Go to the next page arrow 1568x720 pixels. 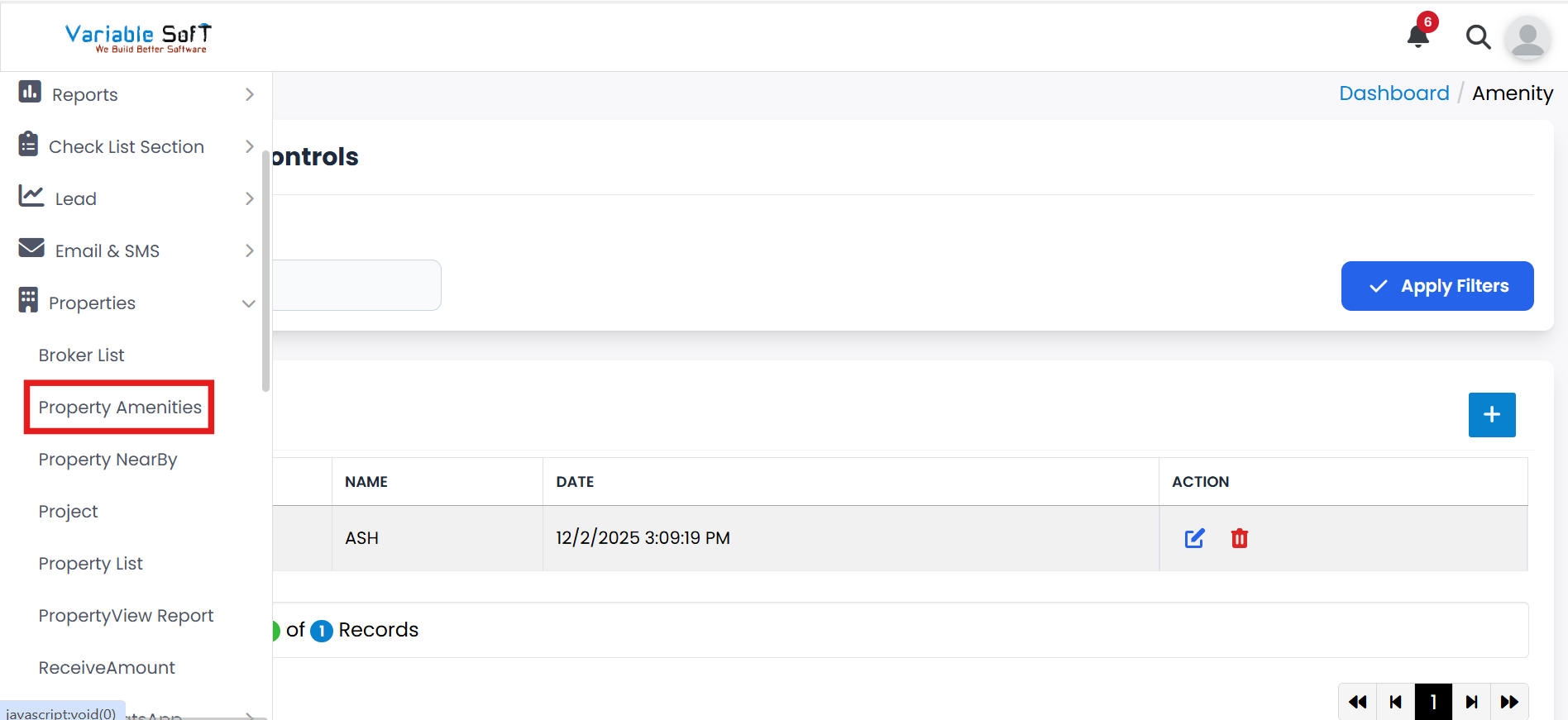1471,702
